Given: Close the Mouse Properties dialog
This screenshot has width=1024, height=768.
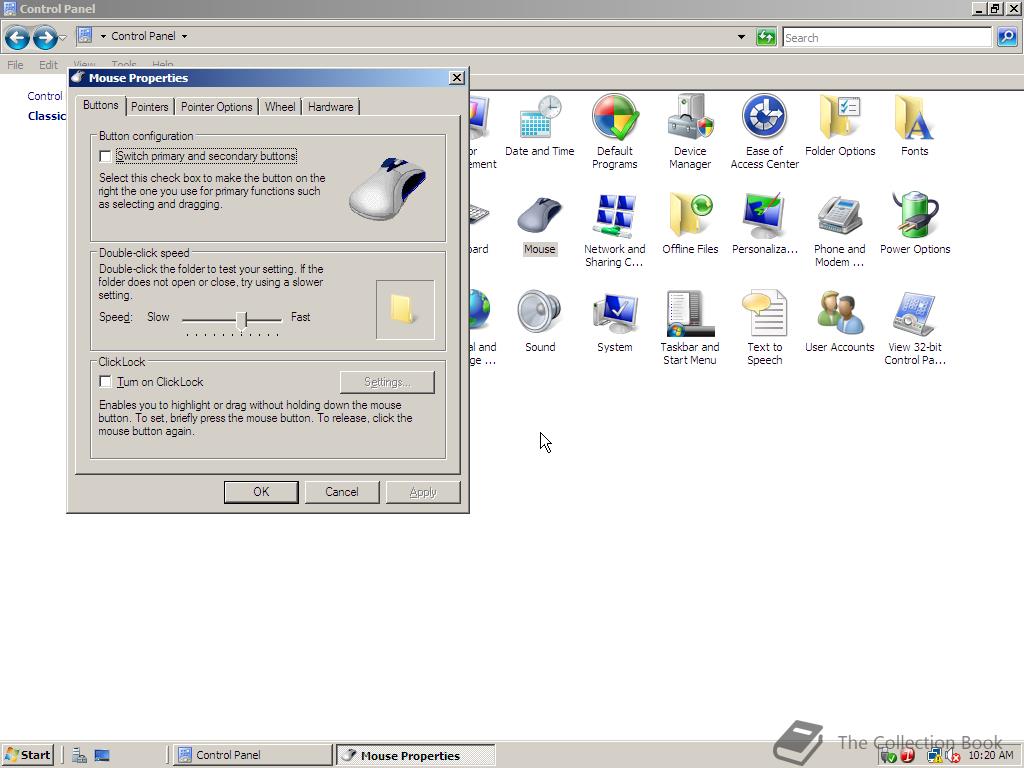Looking at the screenshot, I should click(457, 78).
